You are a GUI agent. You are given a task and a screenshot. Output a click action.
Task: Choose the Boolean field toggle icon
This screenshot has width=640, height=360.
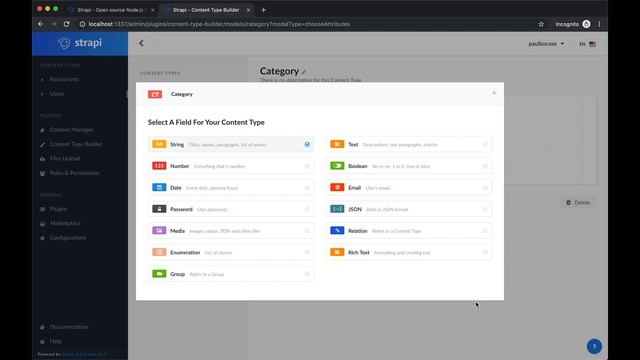click(337, 166)
